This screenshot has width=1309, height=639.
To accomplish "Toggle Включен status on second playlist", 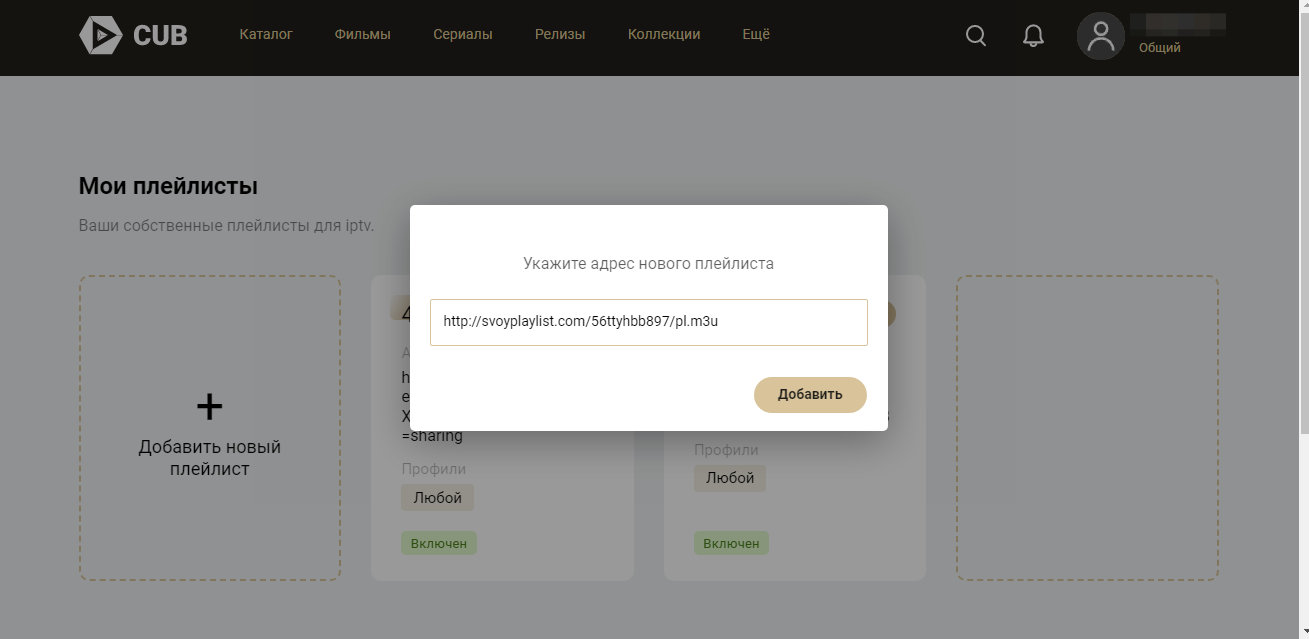I will pyautogui.click(x=731, y=543).
